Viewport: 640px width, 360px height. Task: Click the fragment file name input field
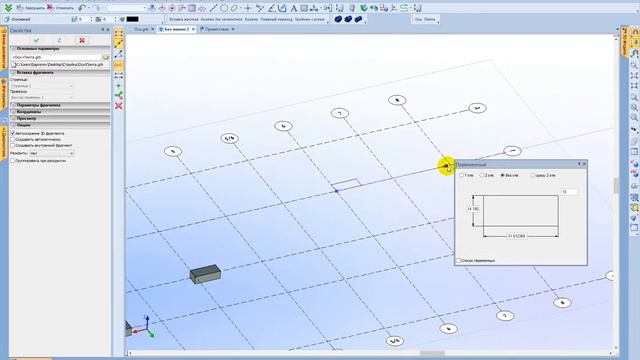56,57
